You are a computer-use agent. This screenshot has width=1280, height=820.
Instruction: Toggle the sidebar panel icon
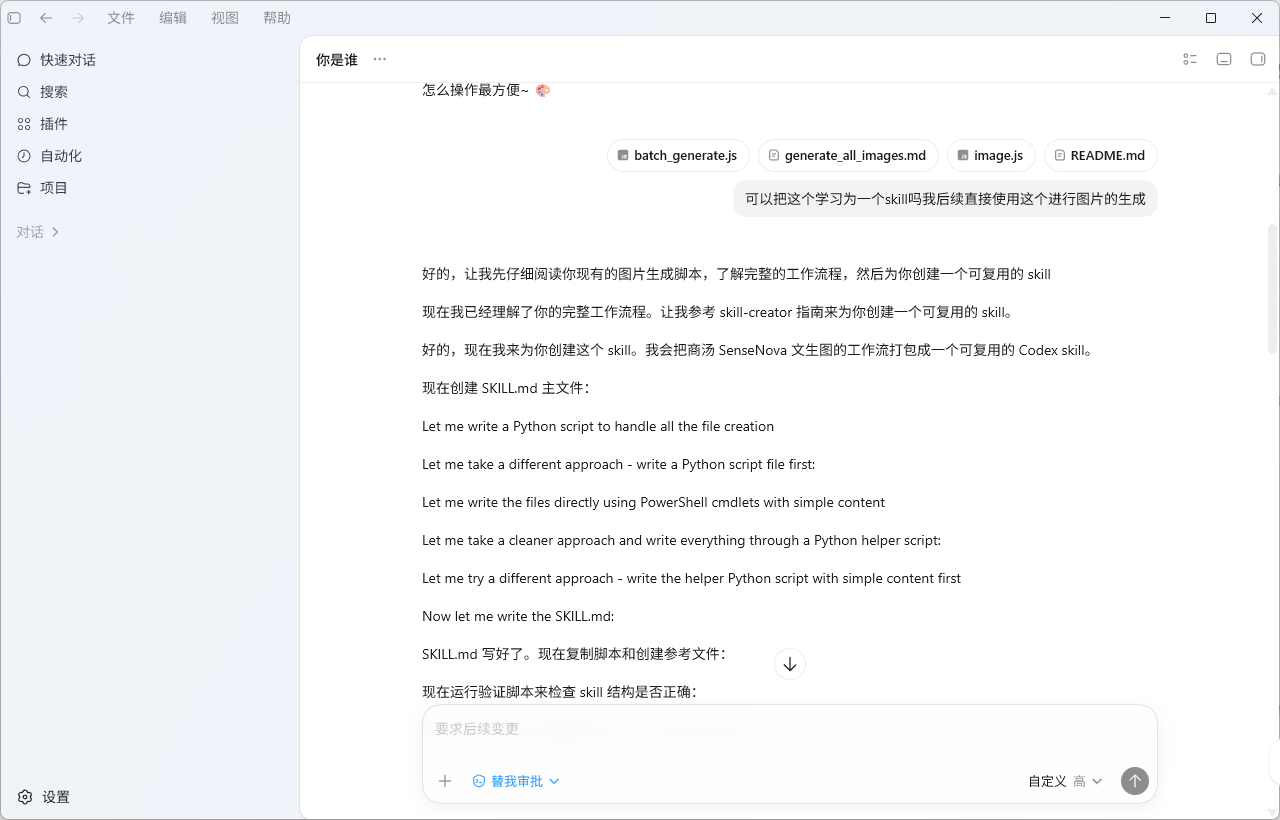[14, 18]
